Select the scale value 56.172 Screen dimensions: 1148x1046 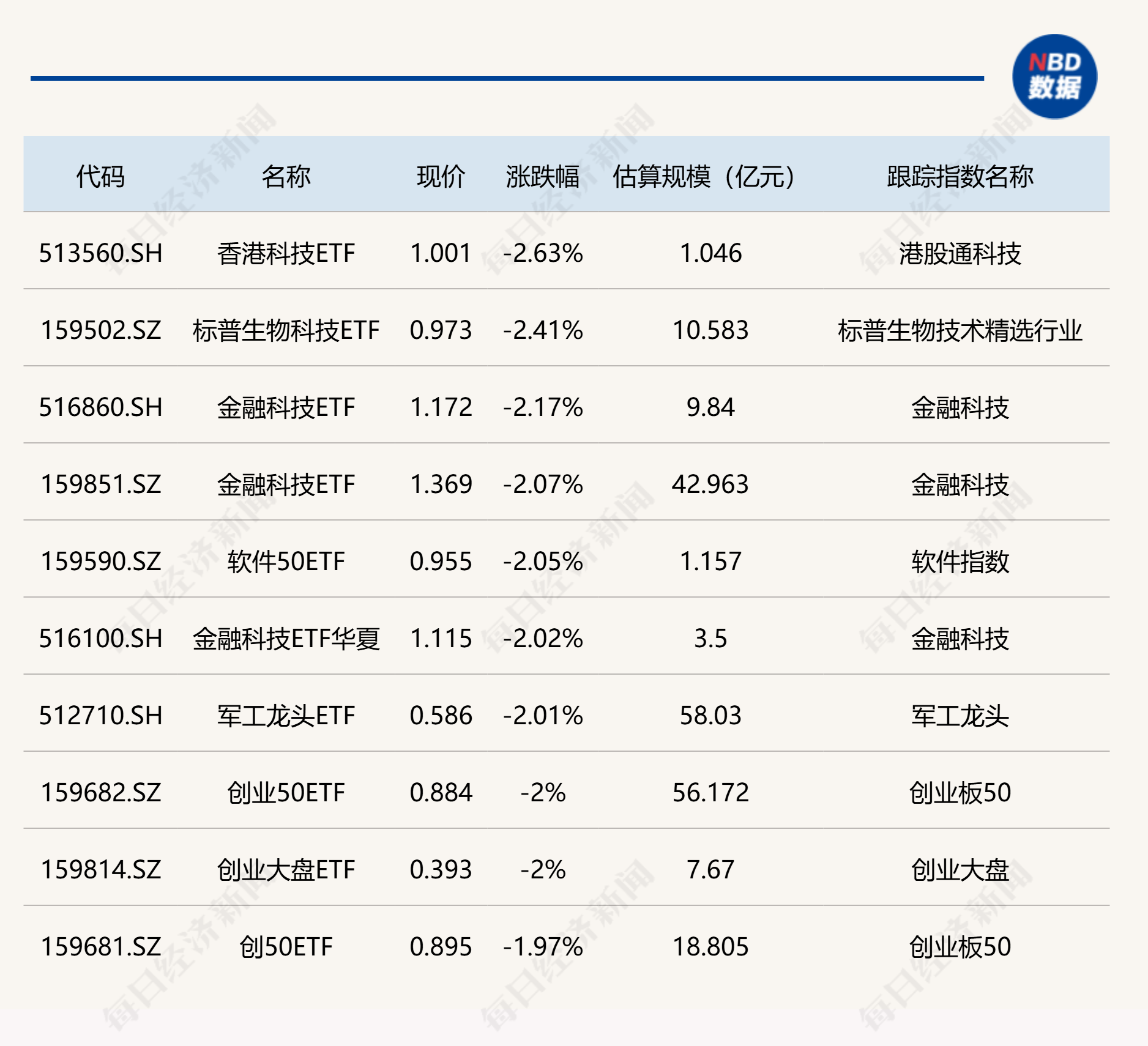click(710, 793)
